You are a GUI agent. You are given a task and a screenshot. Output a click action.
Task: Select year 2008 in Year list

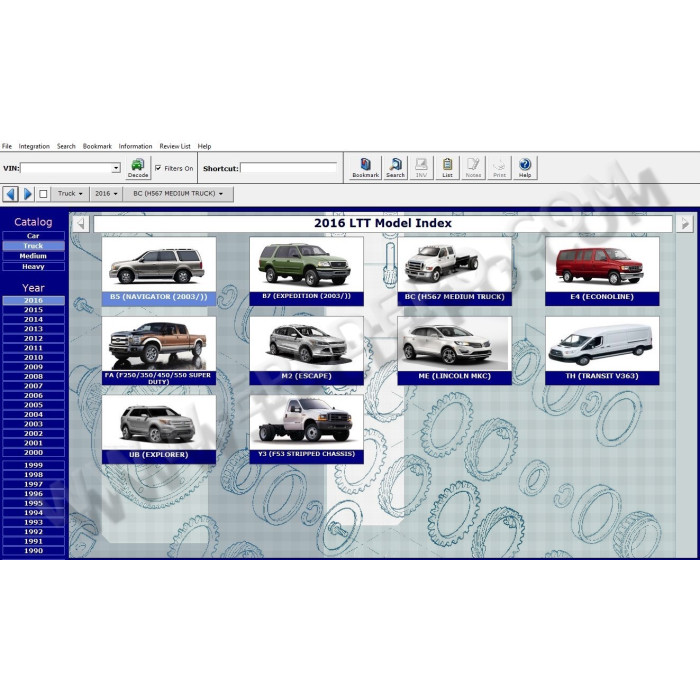click(33, 376)
